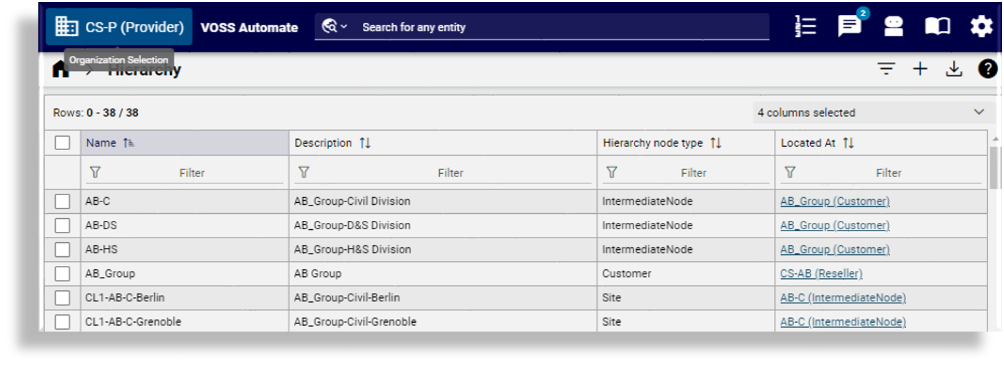Go to the Home icon
1004x366 pixels.
click(x=60, y=69)
